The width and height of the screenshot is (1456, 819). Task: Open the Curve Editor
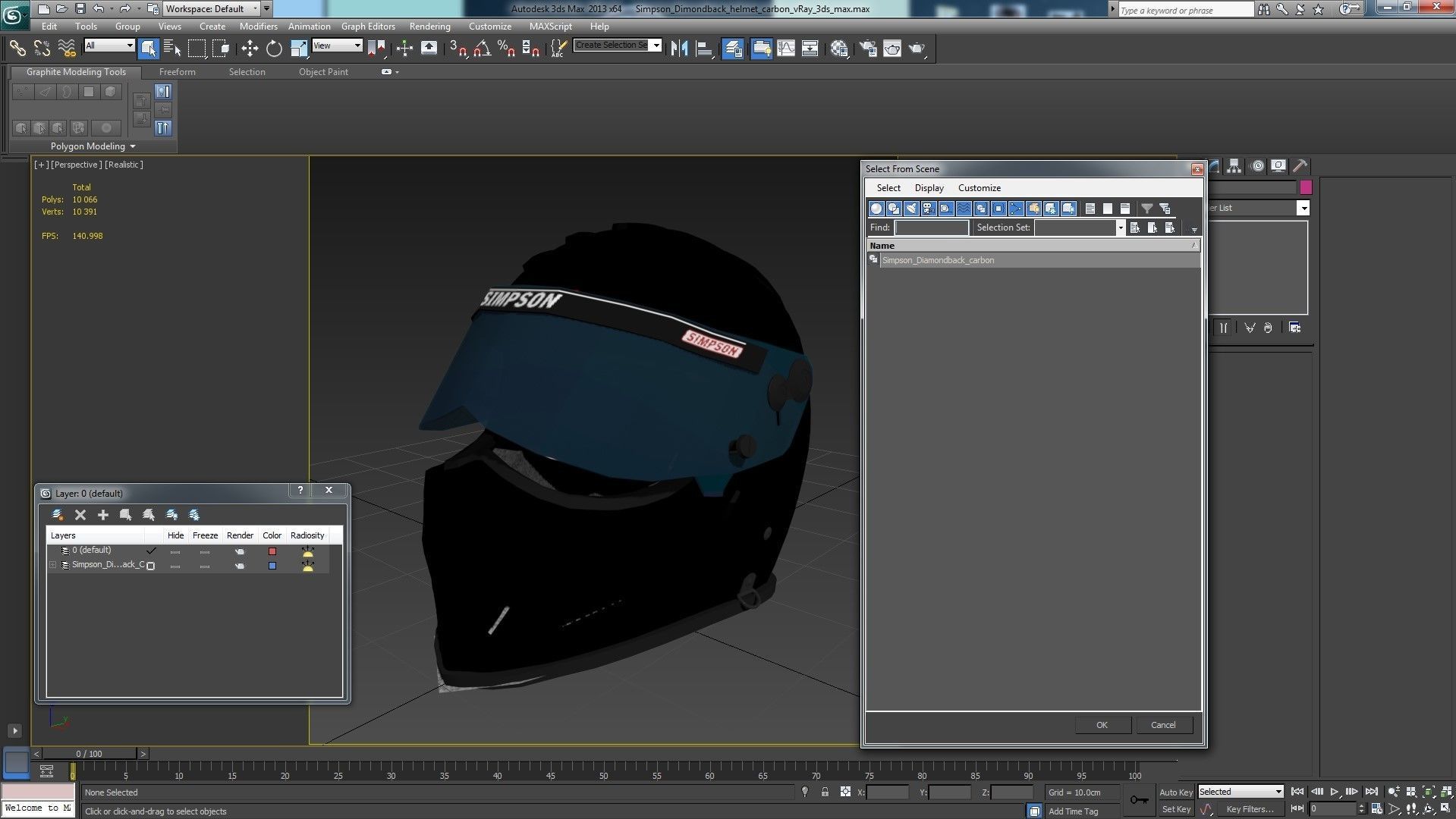pyautogui.click(x=786, y=49)
